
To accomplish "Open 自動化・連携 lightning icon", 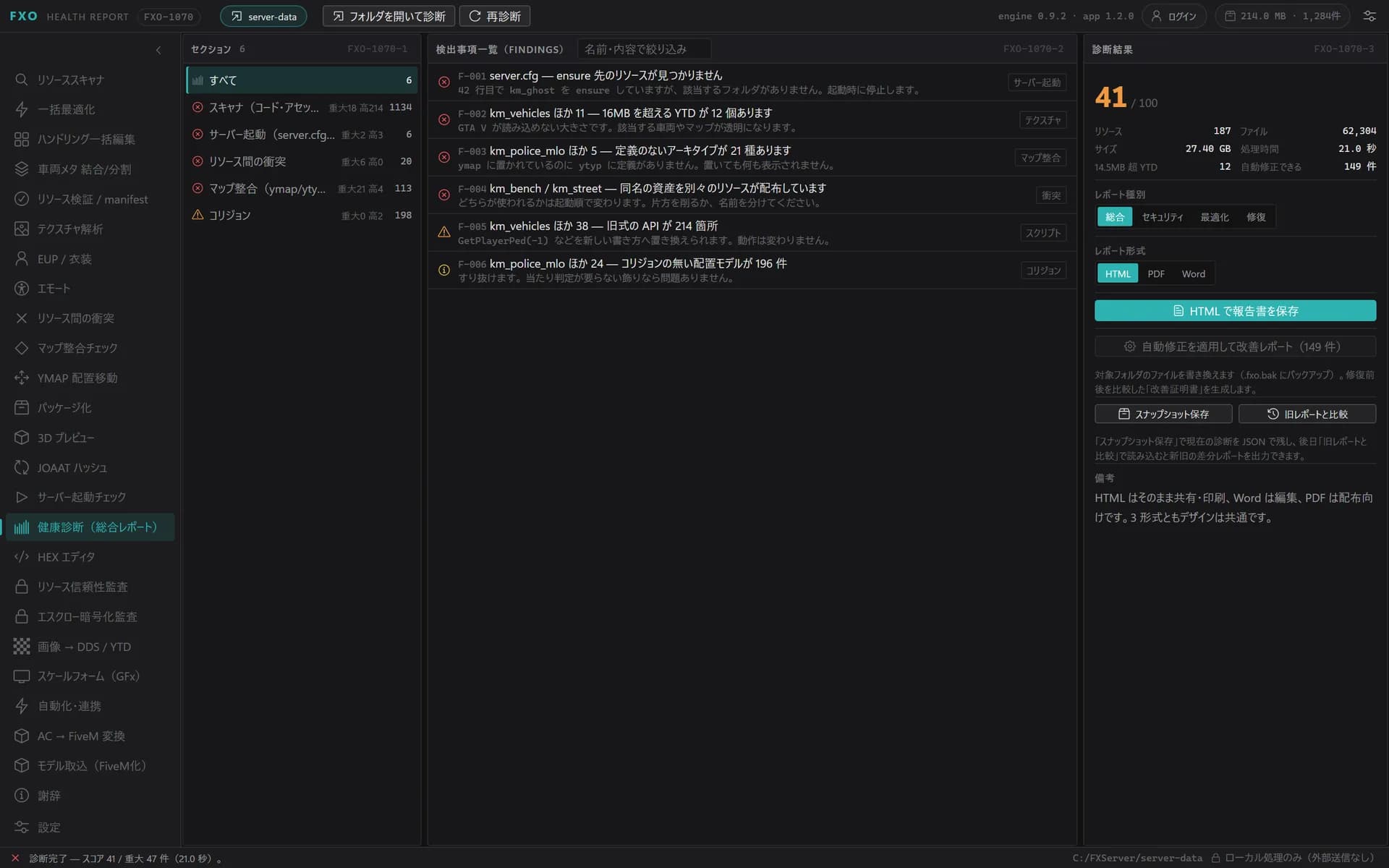I will 22,706.
